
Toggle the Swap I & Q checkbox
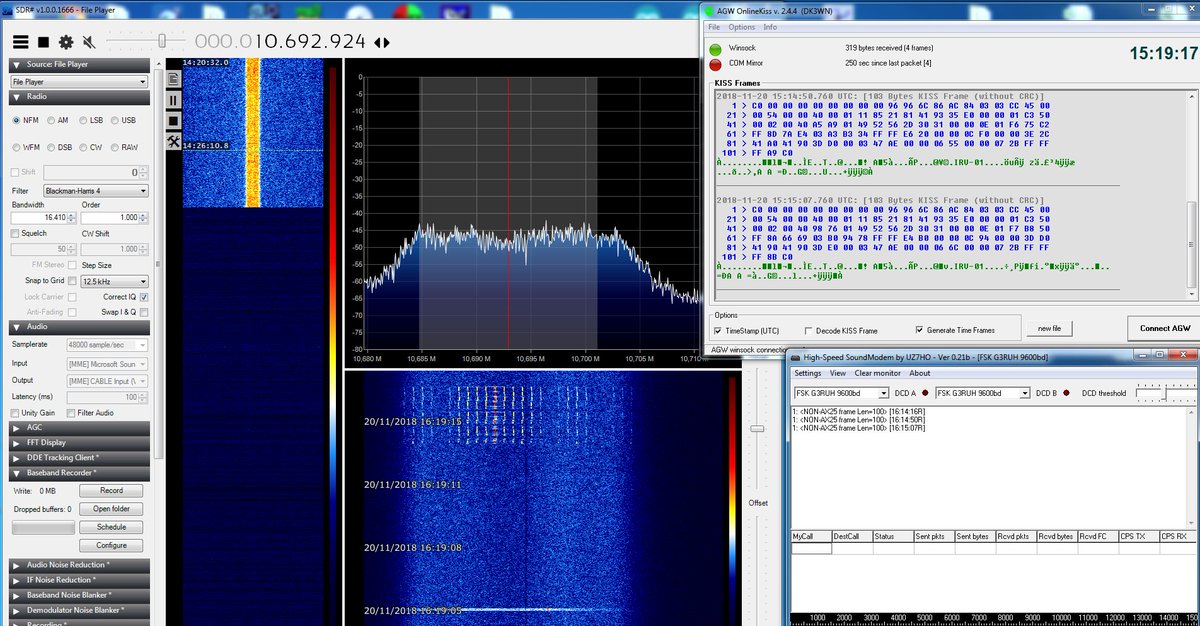[x=144, y=313]
